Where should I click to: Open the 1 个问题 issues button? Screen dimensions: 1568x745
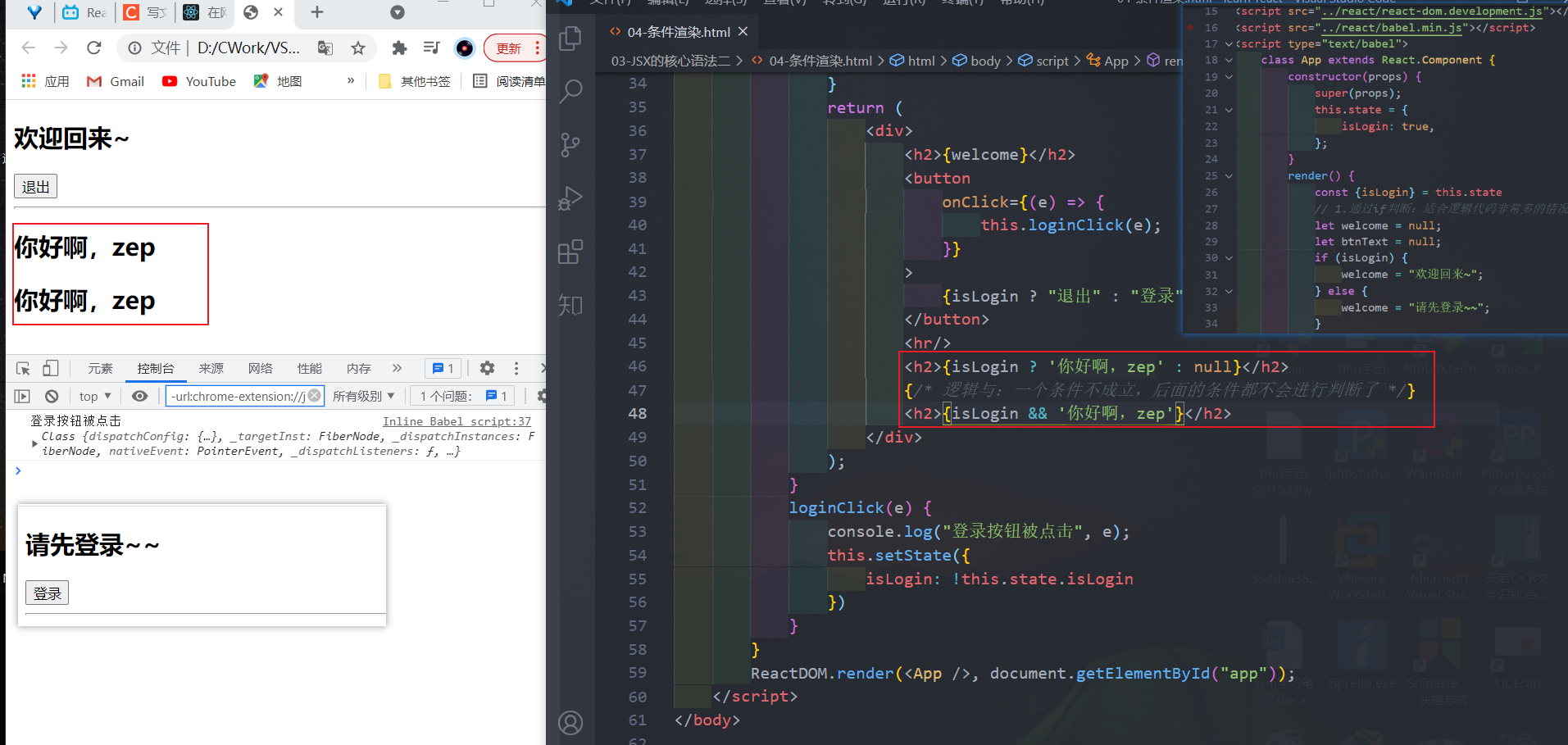(463, 397)
